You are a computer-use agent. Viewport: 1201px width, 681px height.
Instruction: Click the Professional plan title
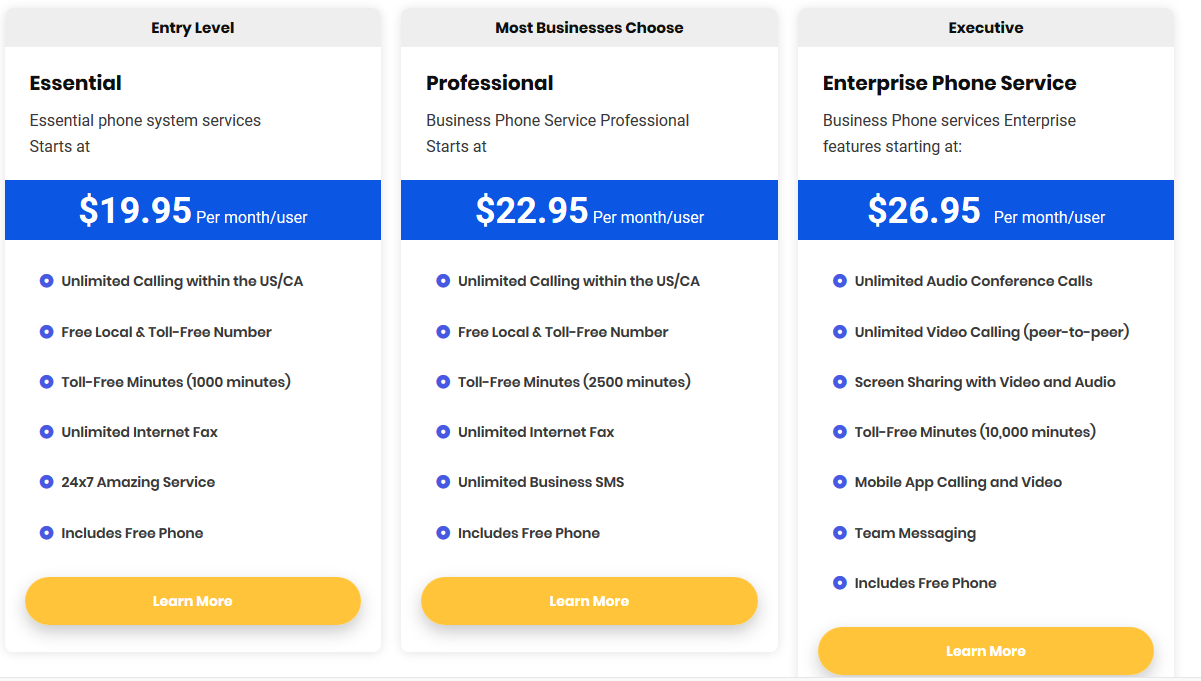(x=490, y=83)
